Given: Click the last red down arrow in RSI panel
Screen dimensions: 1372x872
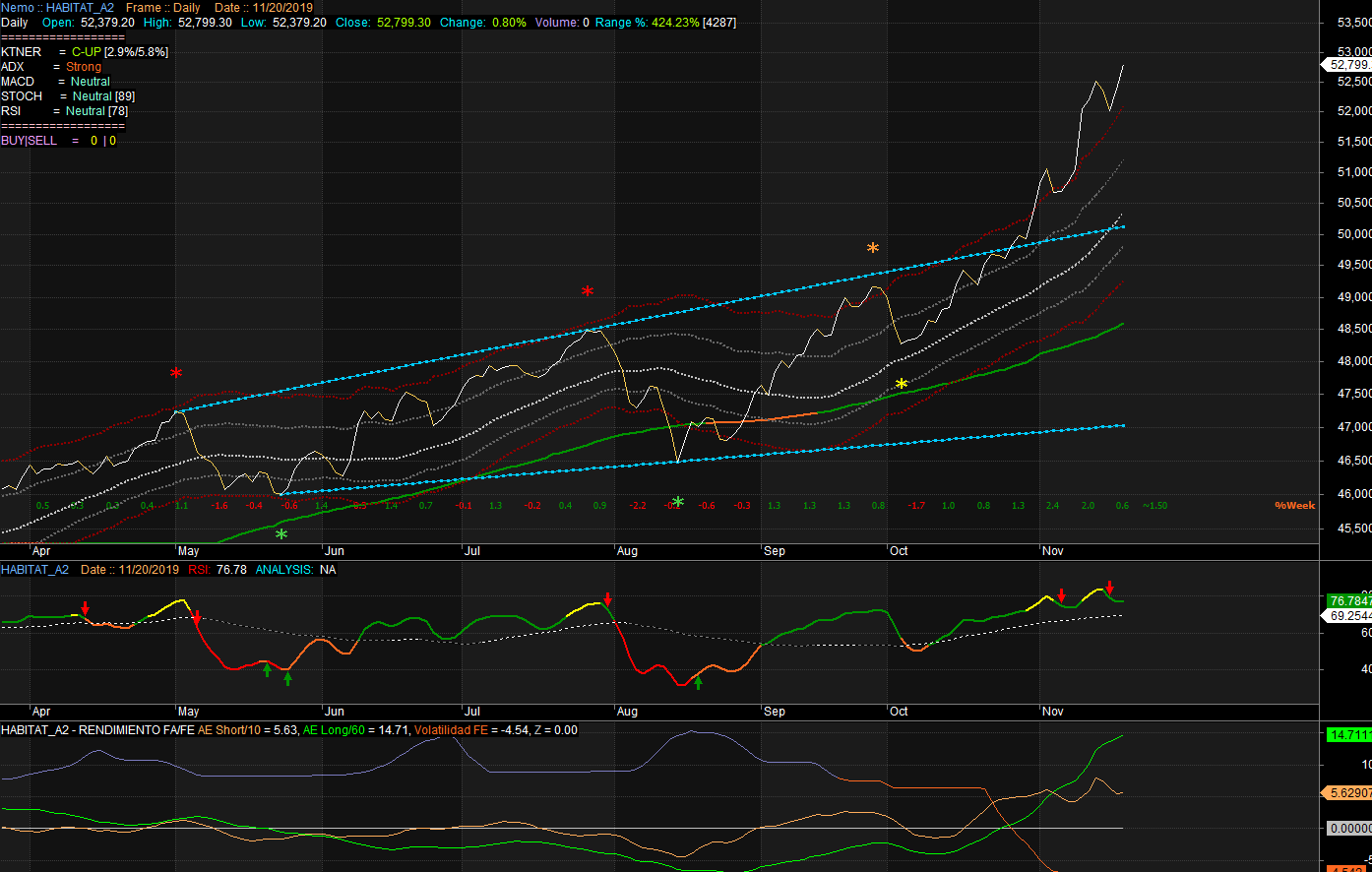Looking at the screenshot, I should [x=1110, y=588].
